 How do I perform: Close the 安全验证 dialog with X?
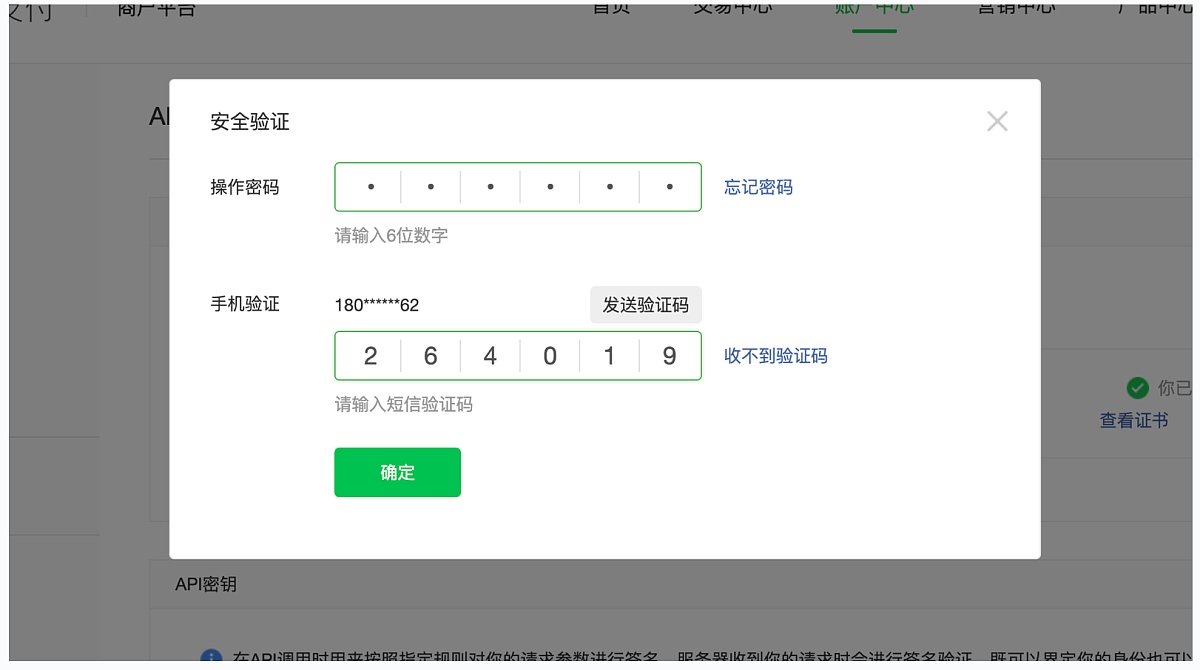[x=997, y=122]
